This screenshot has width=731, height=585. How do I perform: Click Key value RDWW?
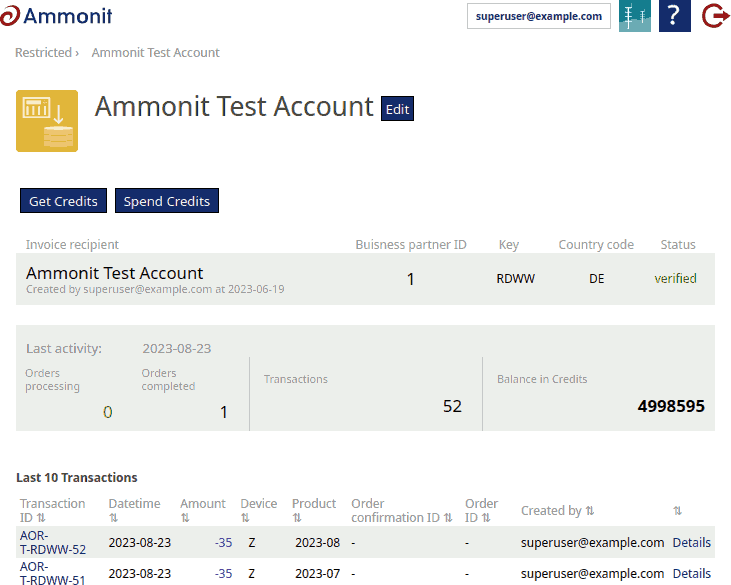point(516,279)
